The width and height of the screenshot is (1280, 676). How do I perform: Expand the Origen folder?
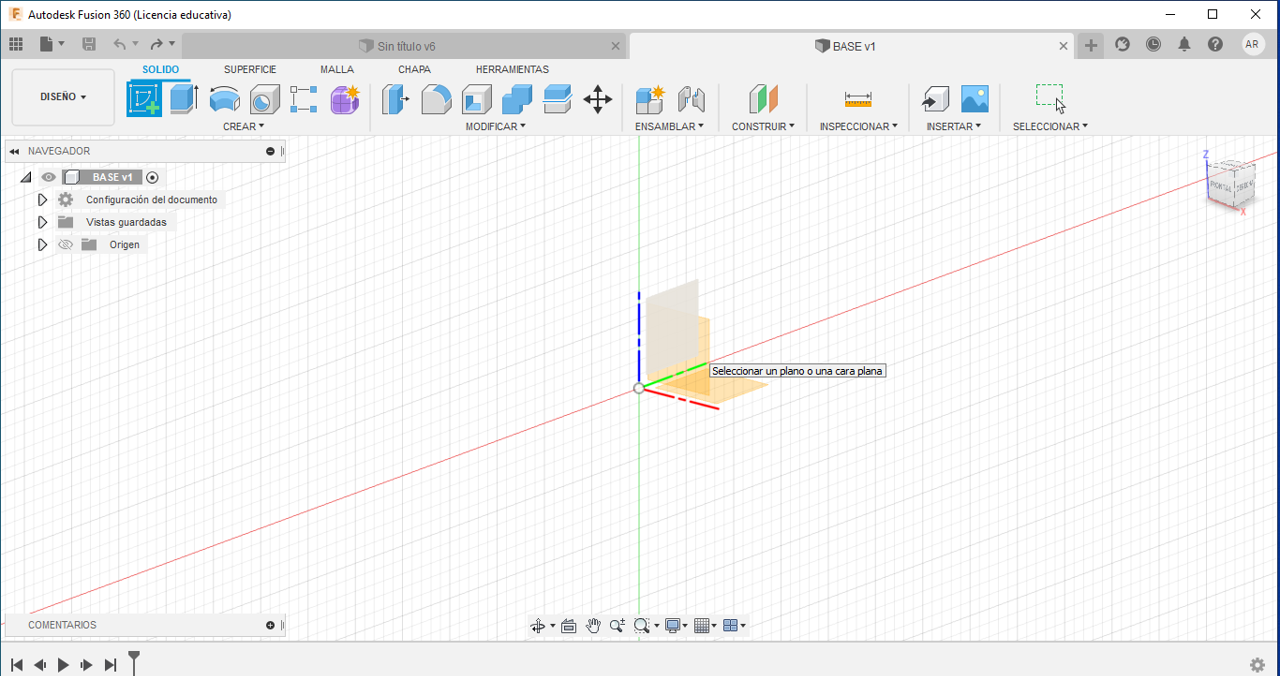(42, 245)
